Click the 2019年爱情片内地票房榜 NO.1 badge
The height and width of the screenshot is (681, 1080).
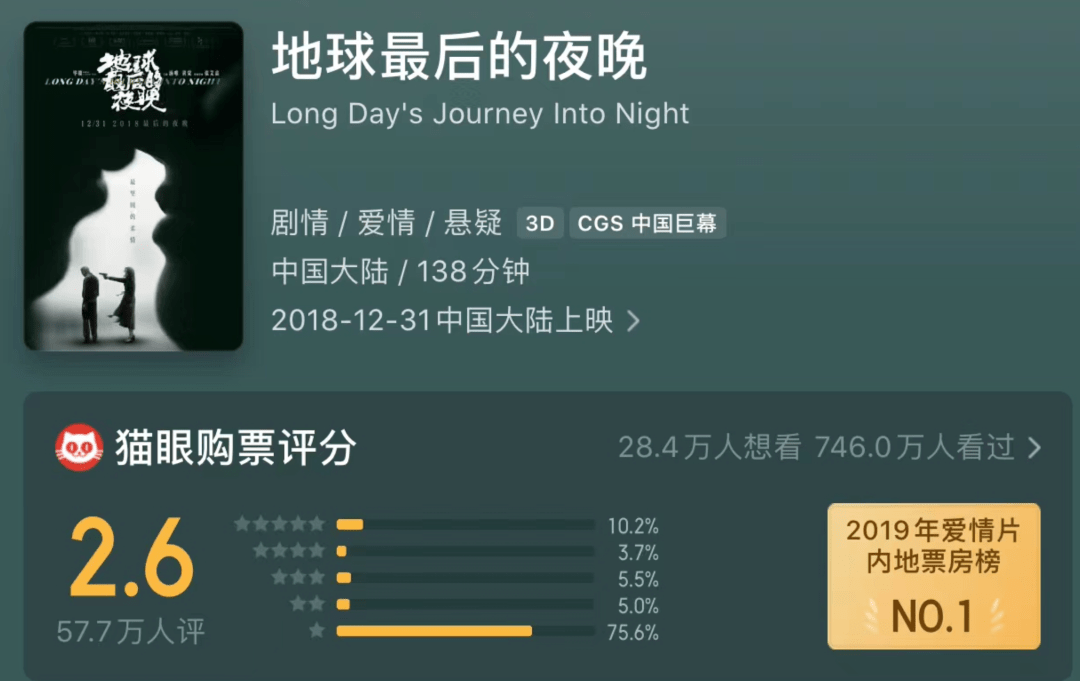point(933,577)
